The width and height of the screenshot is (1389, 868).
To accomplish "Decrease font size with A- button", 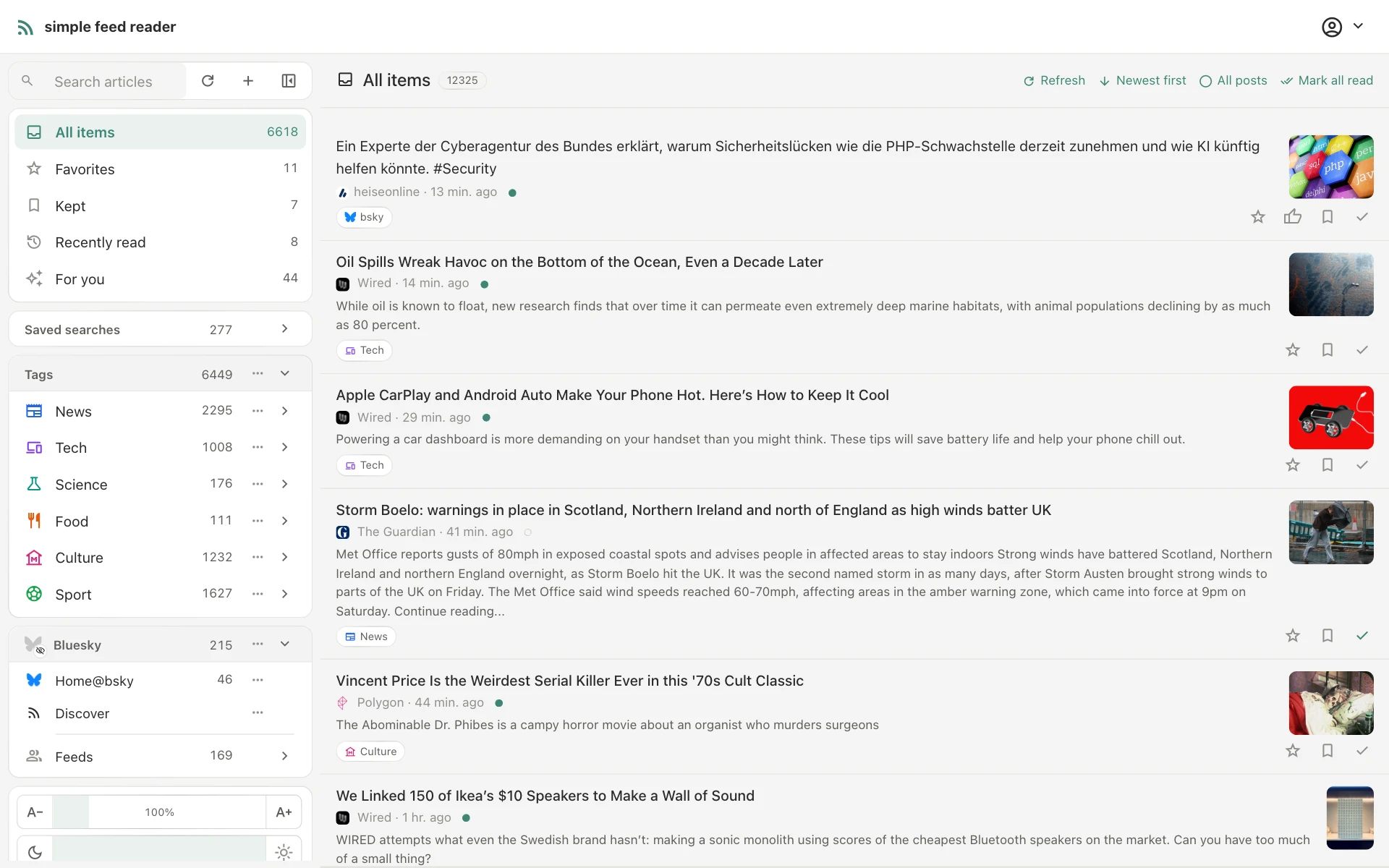I will pos(35,812).
